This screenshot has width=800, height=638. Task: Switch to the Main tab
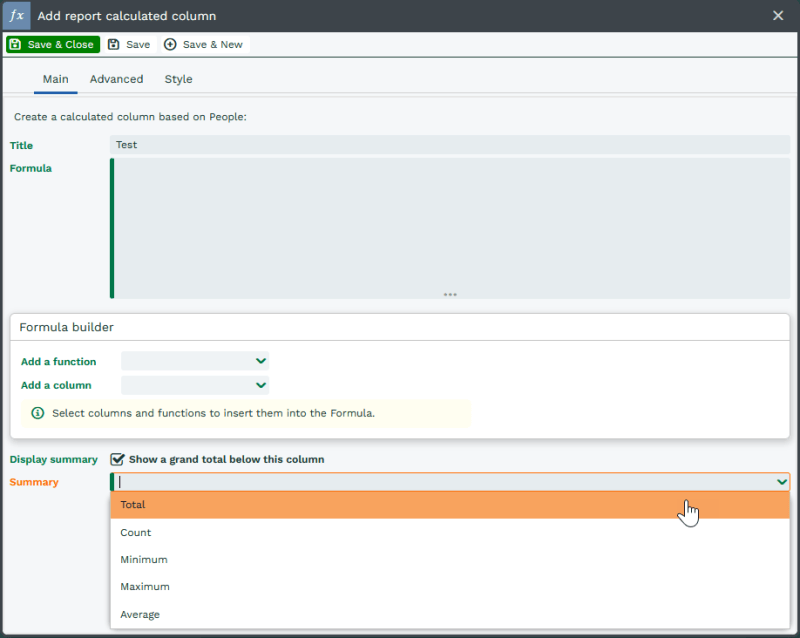point(55,79)
